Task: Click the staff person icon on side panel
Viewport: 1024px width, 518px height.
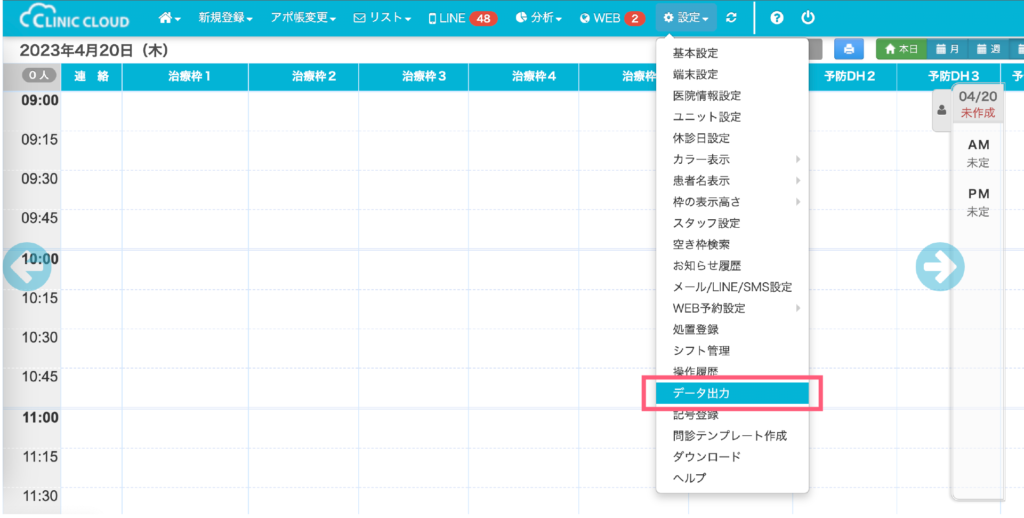Action: [x=942, y=111]
